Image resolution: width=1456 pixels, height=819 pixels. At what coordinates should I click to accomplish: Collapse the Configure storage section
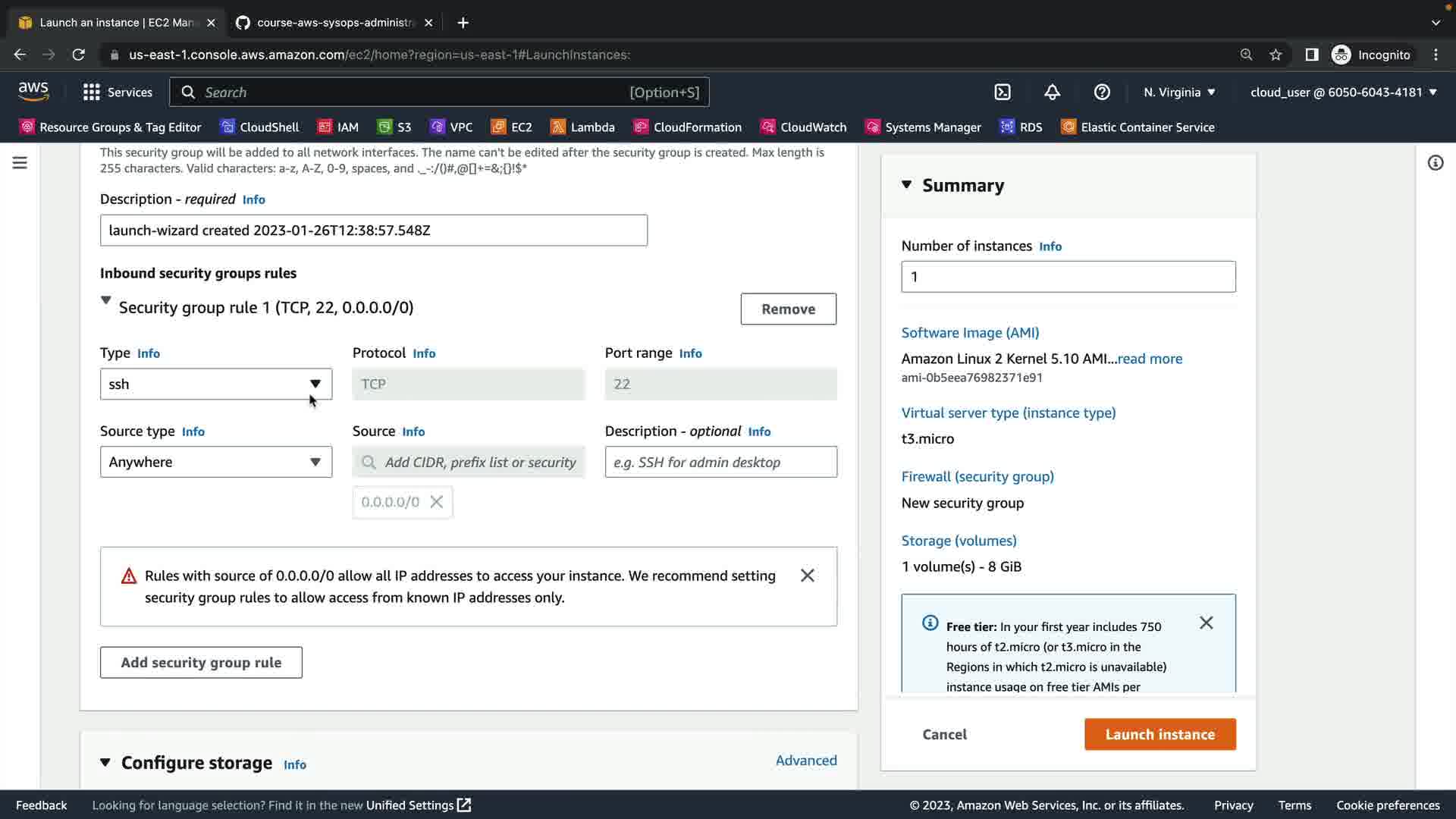(x=105, y=763)
